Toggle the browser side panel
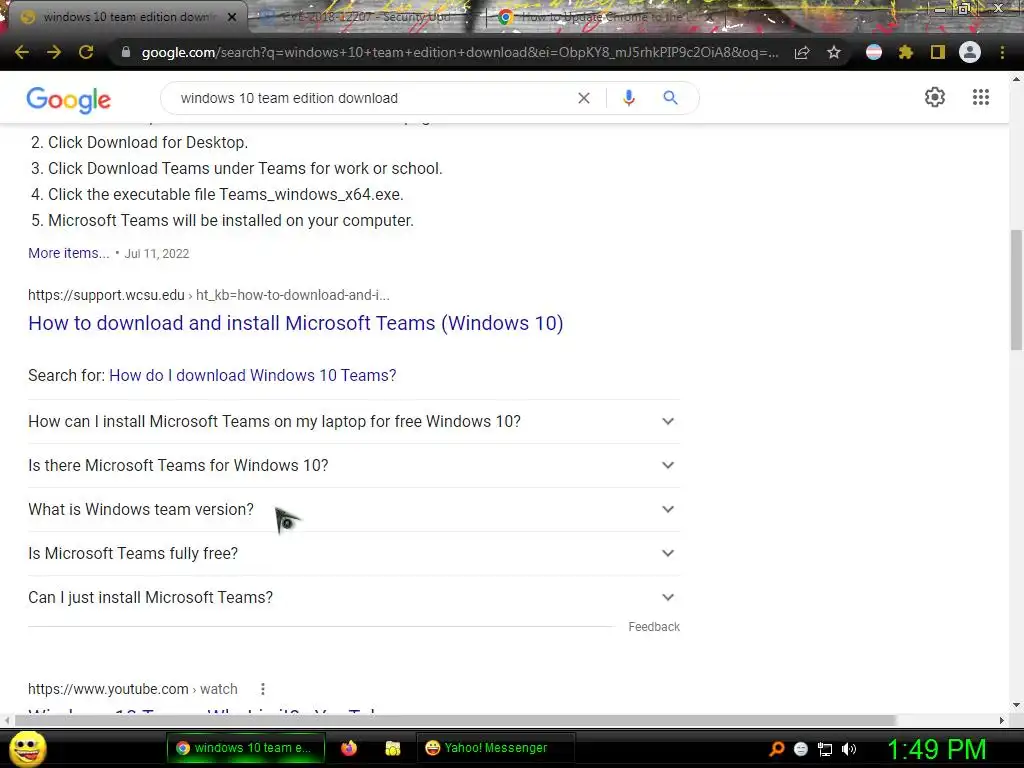 point(938,52)
